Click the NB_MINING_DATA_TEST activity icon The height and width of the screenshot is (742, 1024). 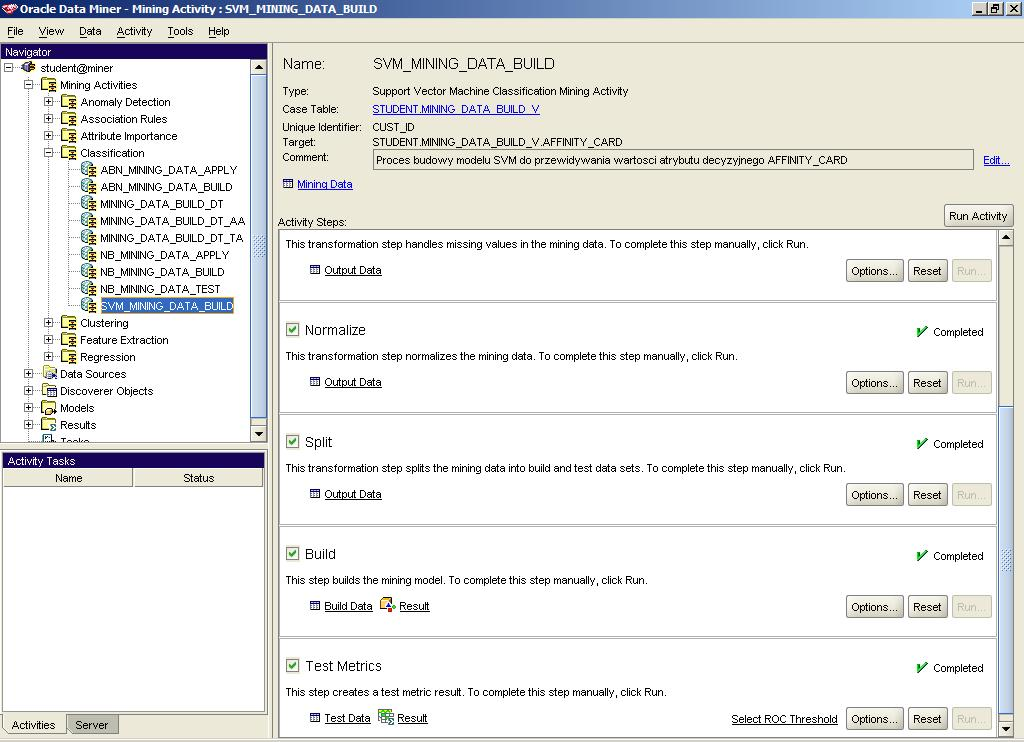coord(89,288)
